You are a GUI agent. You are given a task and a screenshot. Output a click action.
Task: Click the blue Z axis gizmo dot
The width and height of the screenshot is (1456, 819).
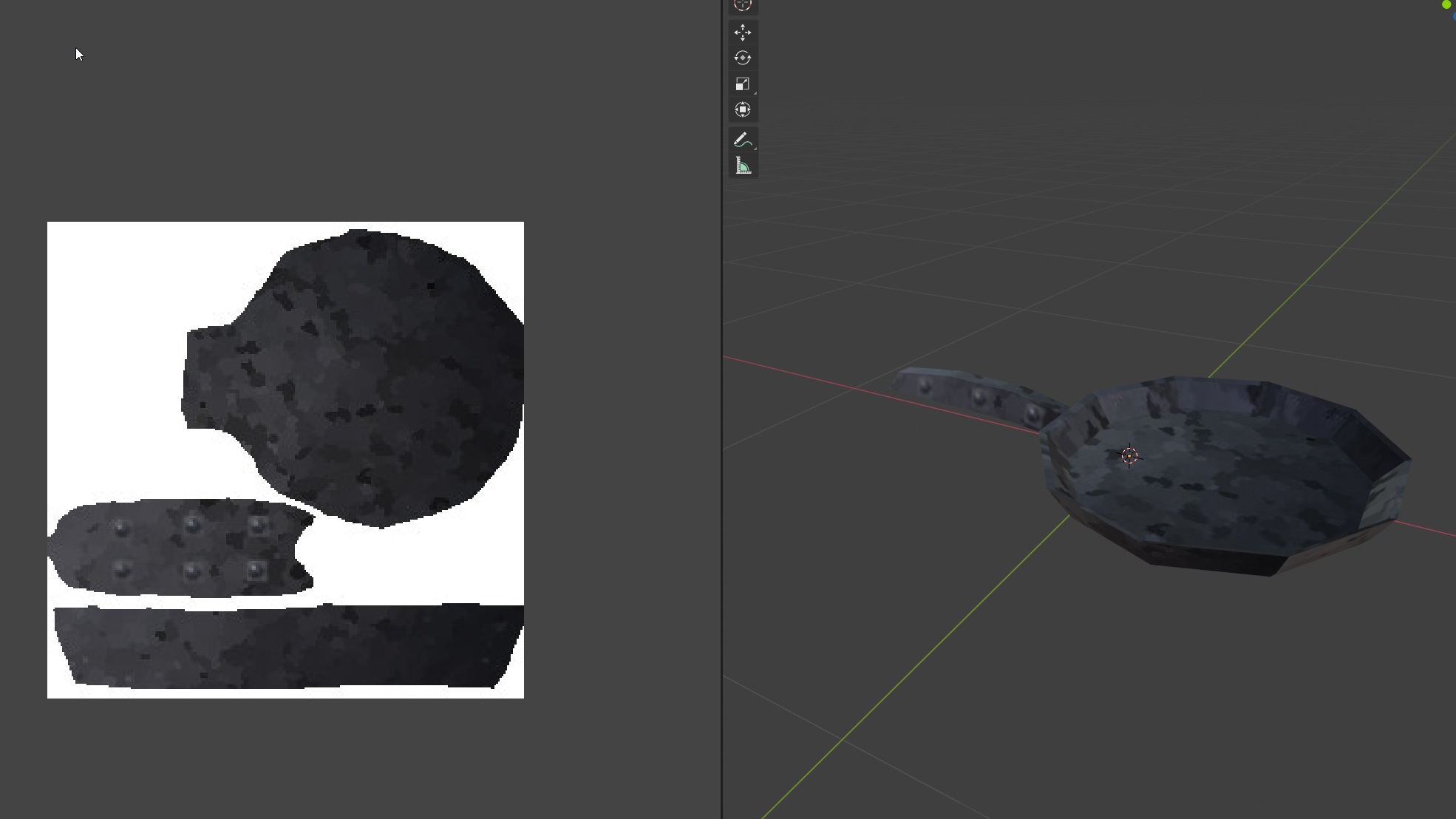coord(1454,16)
